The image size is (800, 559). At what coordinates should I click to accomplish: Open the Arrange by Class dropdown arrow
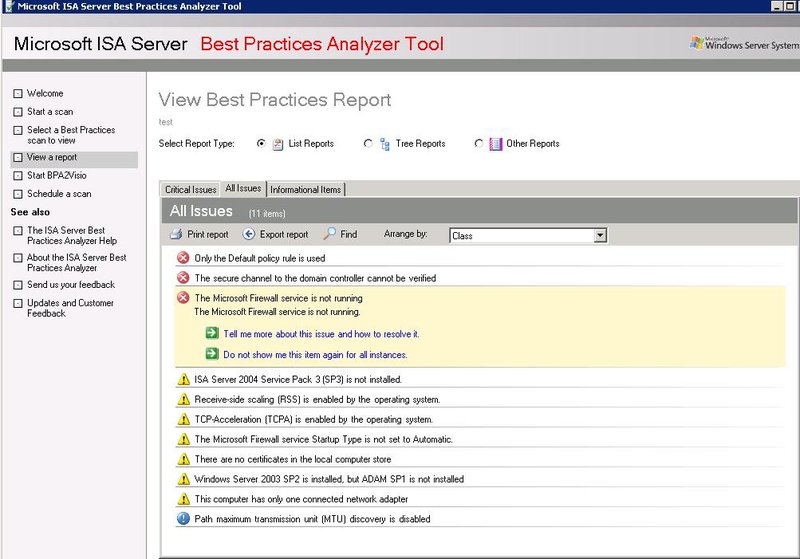click(601, 235)
